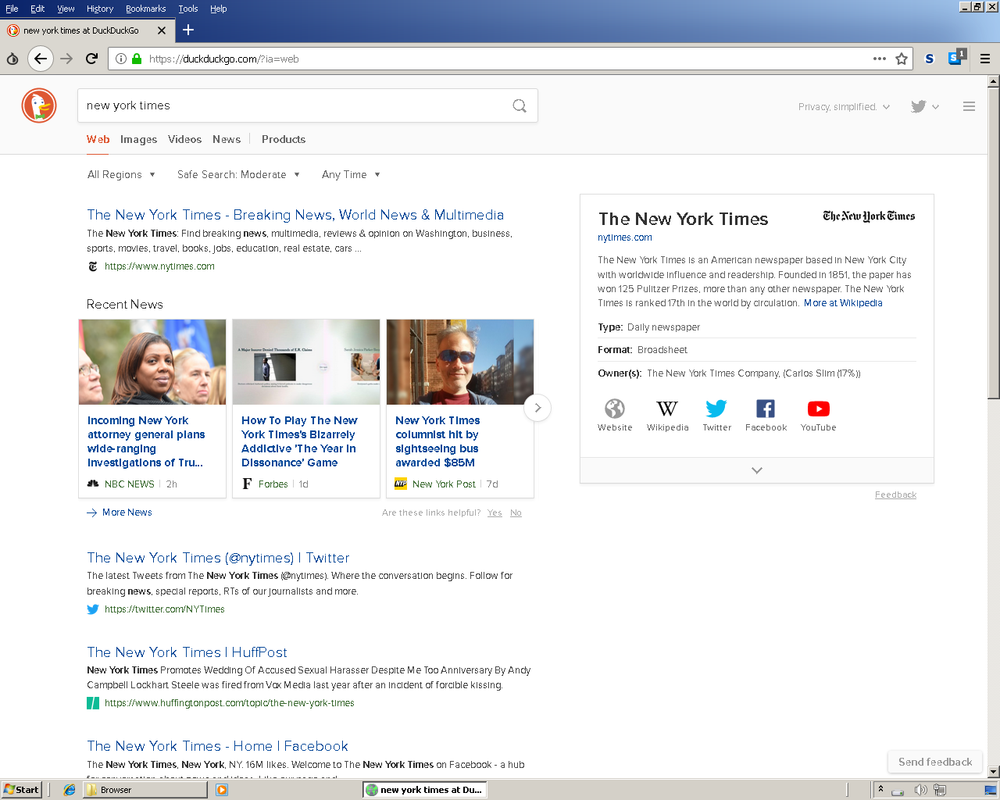
Task: Open the Help menu
Action: coord(218,8)
